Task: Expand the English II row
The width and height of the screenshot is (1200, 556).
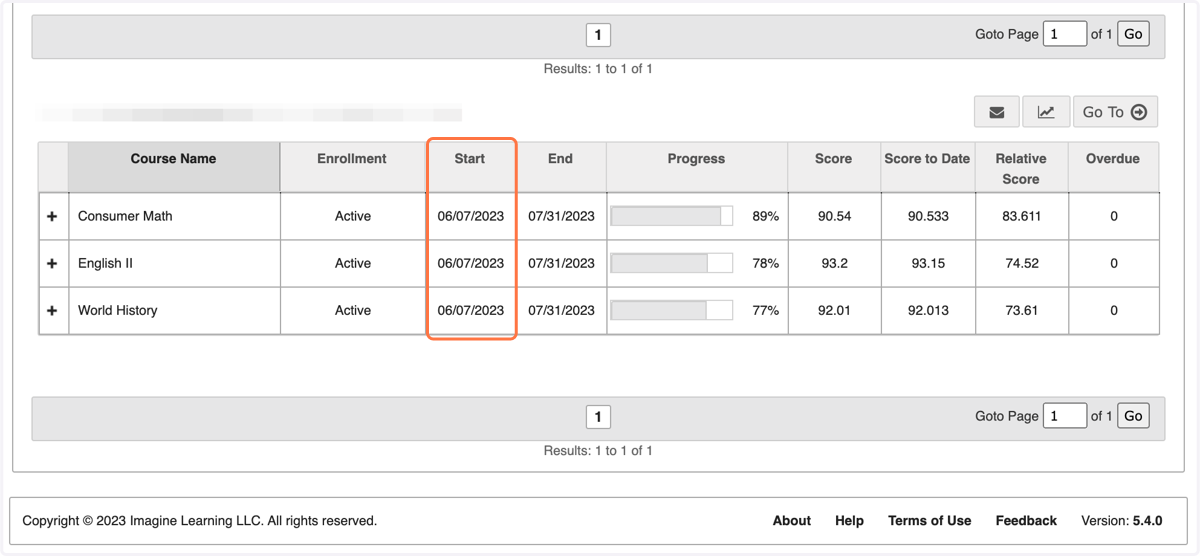Action: (x=52, y=263)
